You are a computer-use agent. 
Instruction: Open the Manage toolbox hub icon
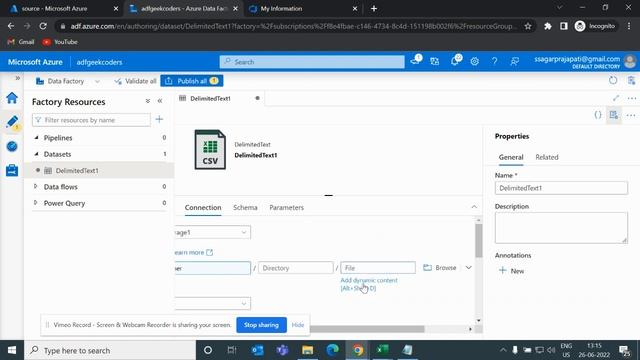point(12,170)
